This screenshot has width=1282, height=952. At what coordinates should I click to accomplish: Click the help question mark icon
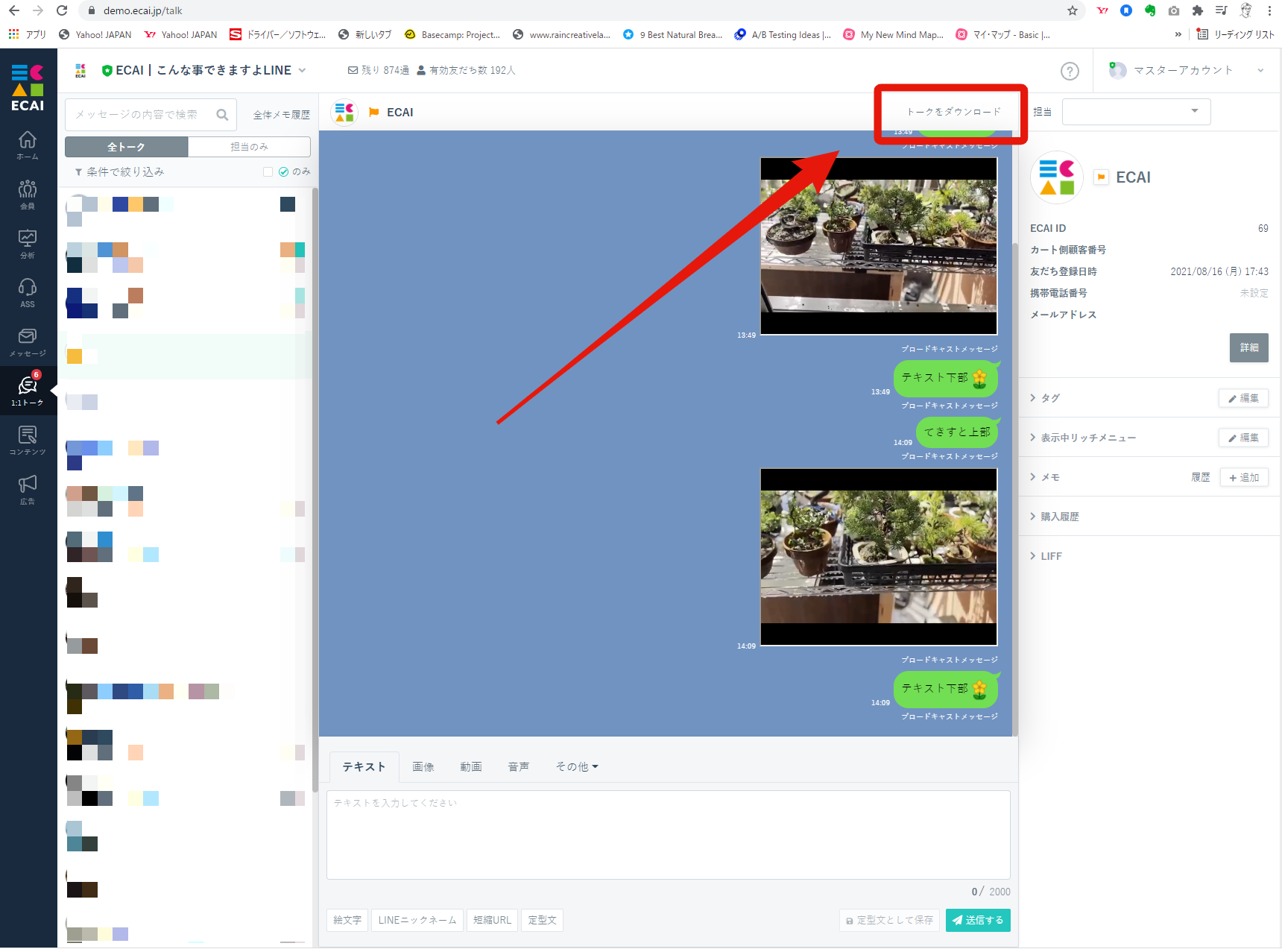coord(1070,71)
